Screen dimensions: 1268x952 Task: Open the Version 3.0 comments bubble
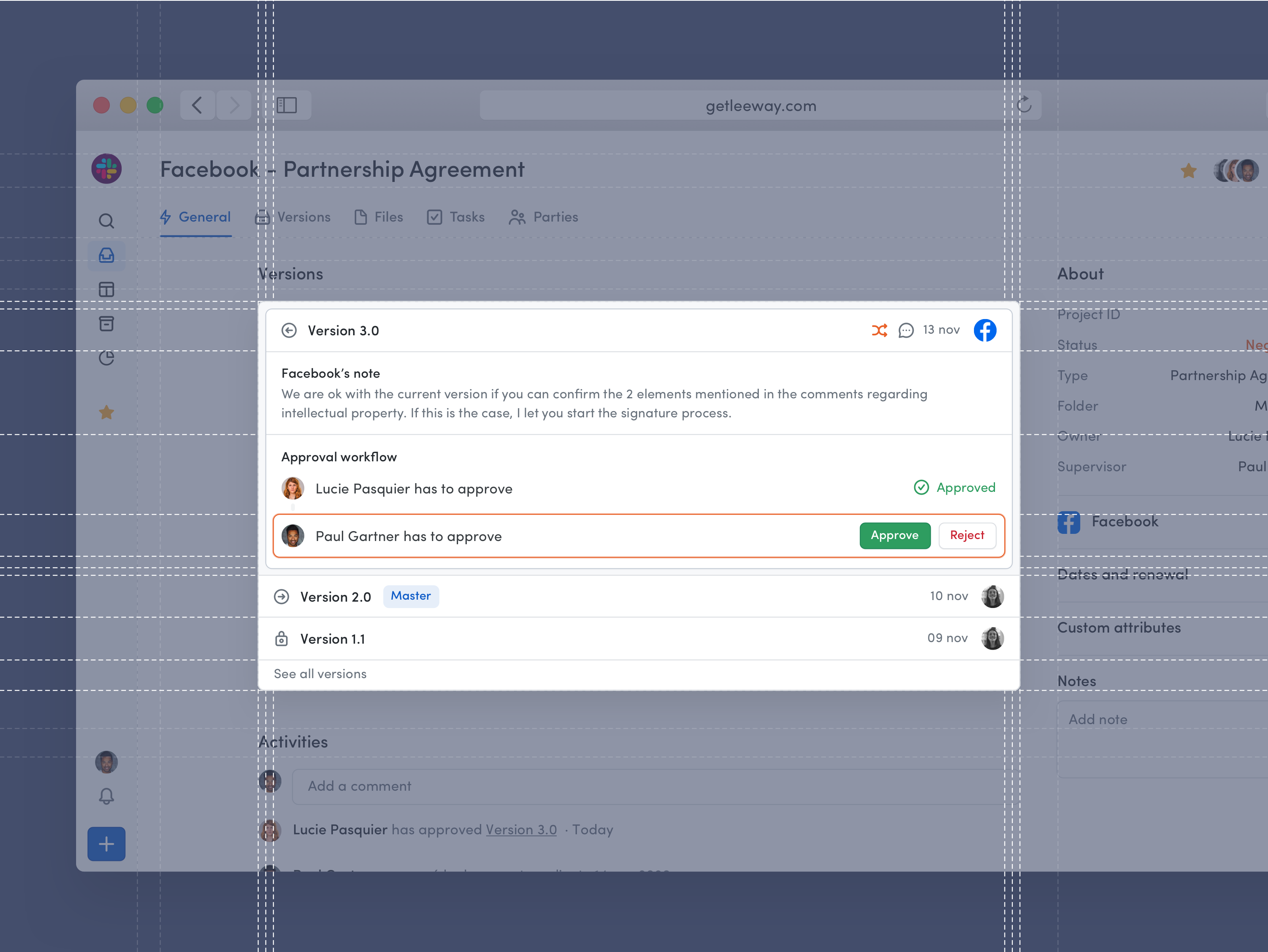click(906, 330)
